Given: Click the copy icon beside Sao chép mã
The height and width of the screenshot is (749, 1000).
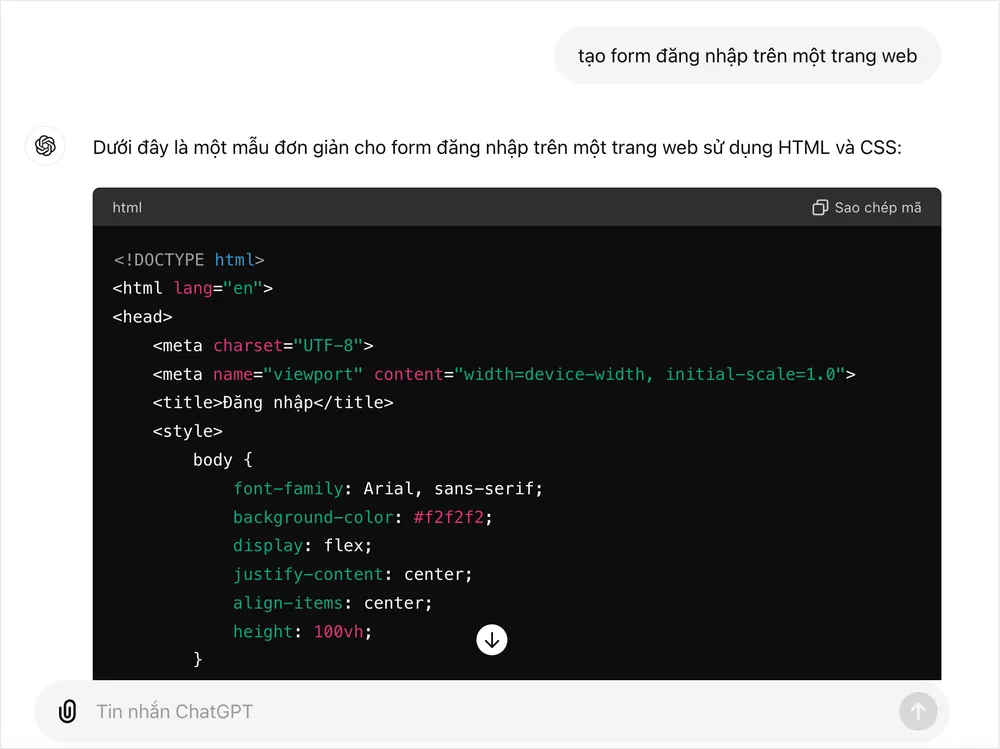Looking at the screenshot, I should pos(820,207).
